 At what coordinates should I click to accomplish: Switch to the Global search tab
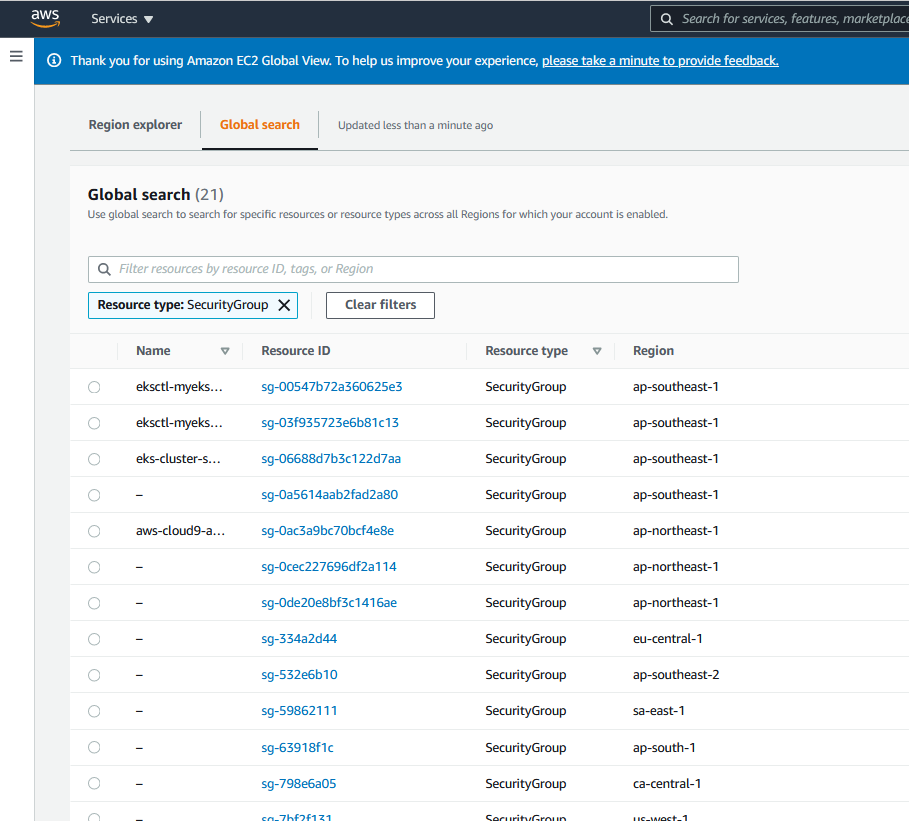(x=259, y=124)
